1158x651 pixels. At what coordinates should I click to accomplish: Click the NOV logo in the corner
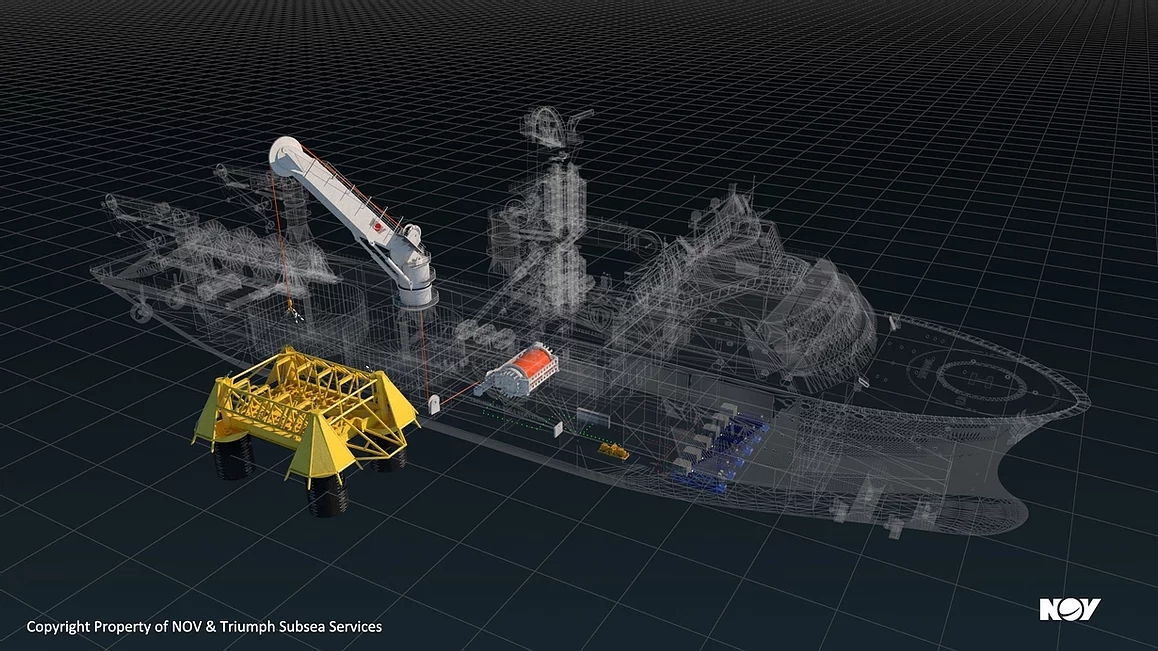[1069, 609]
